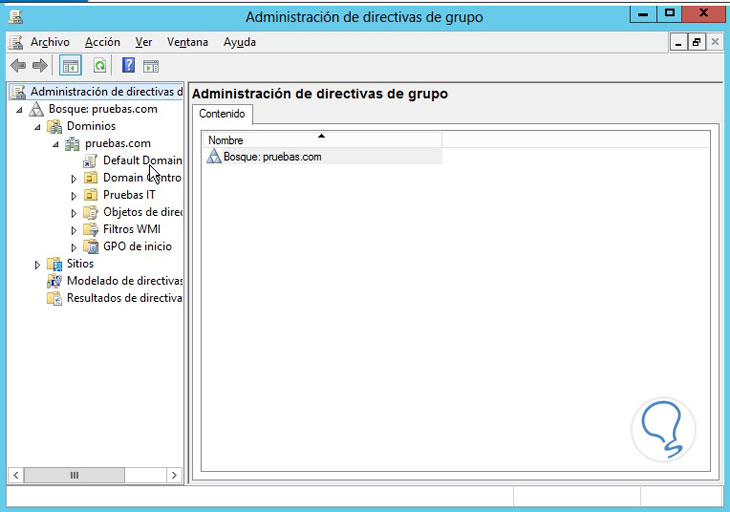The image size is (730, 512).
Task: Click the Domain Controllers OU folder icon
Action: pyautogui.click(x=90, y=178)
